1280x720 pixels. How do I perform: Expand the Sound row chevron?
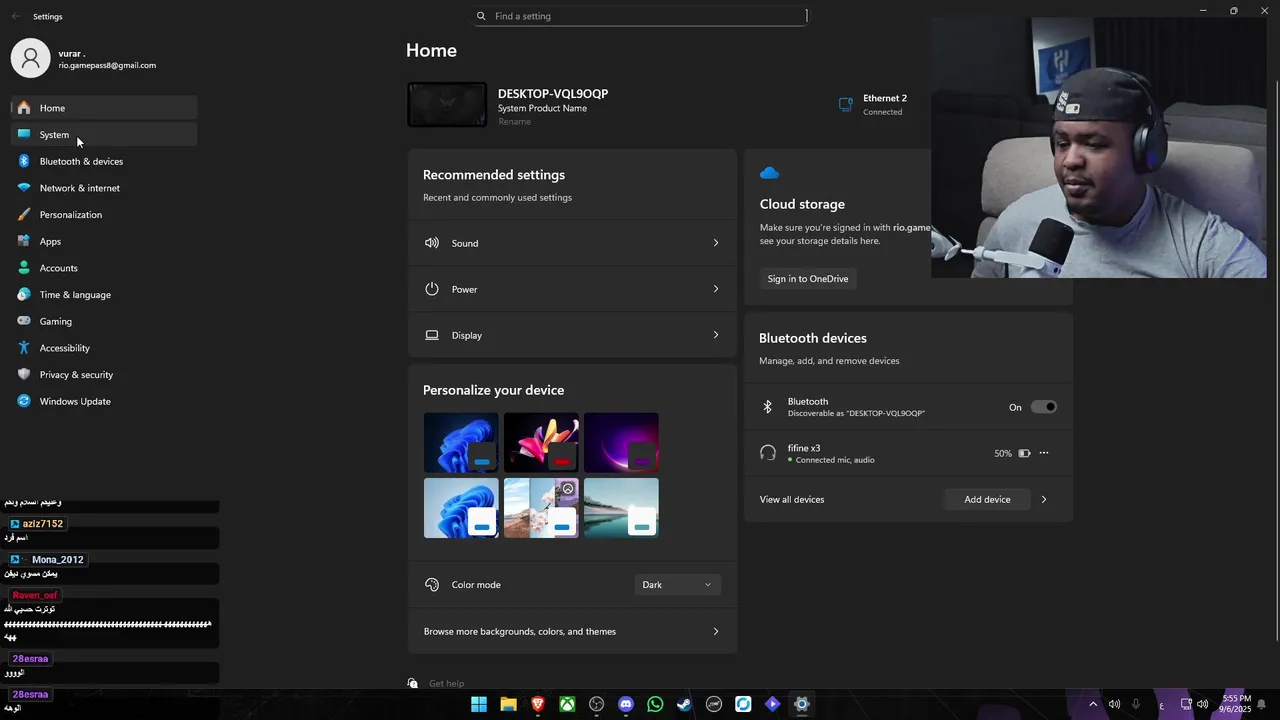716,243
